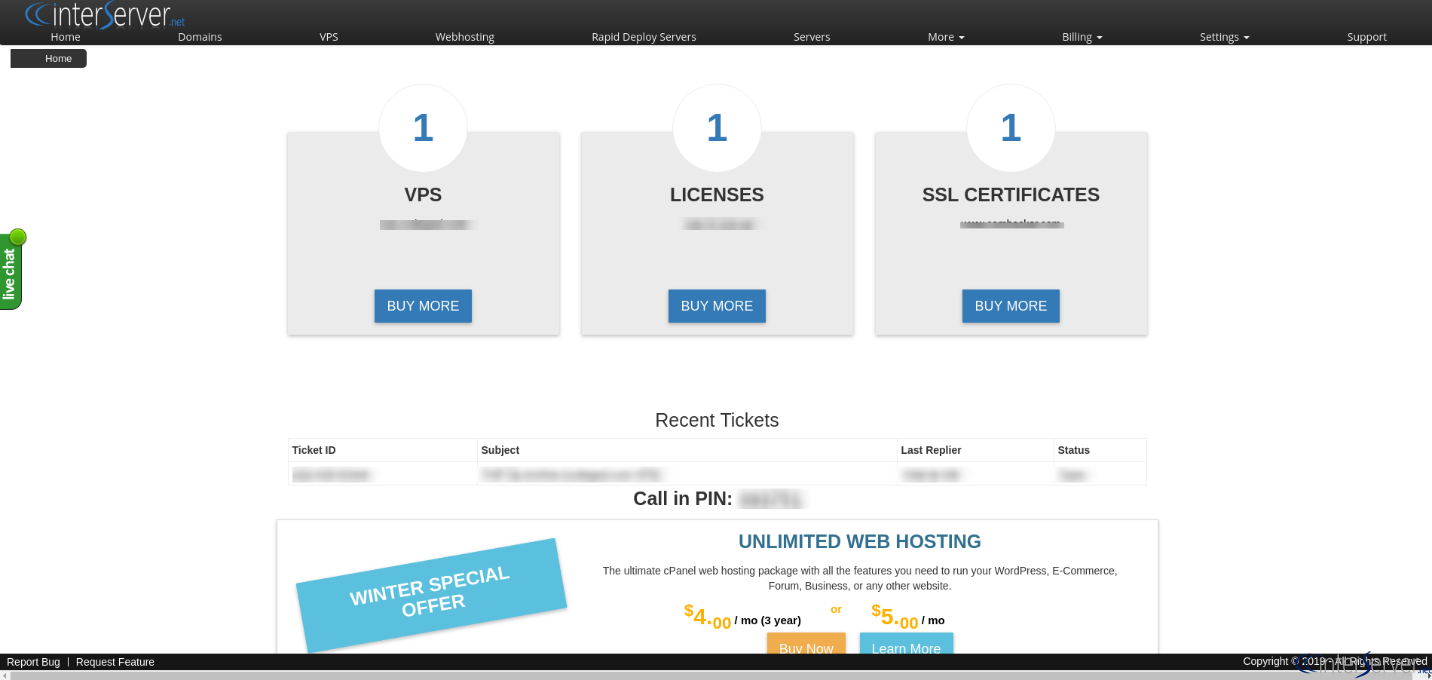This screenshot has height=680, width=1432.
Task: Click the Unlimited Web Hosting heading
Action: 860,542
